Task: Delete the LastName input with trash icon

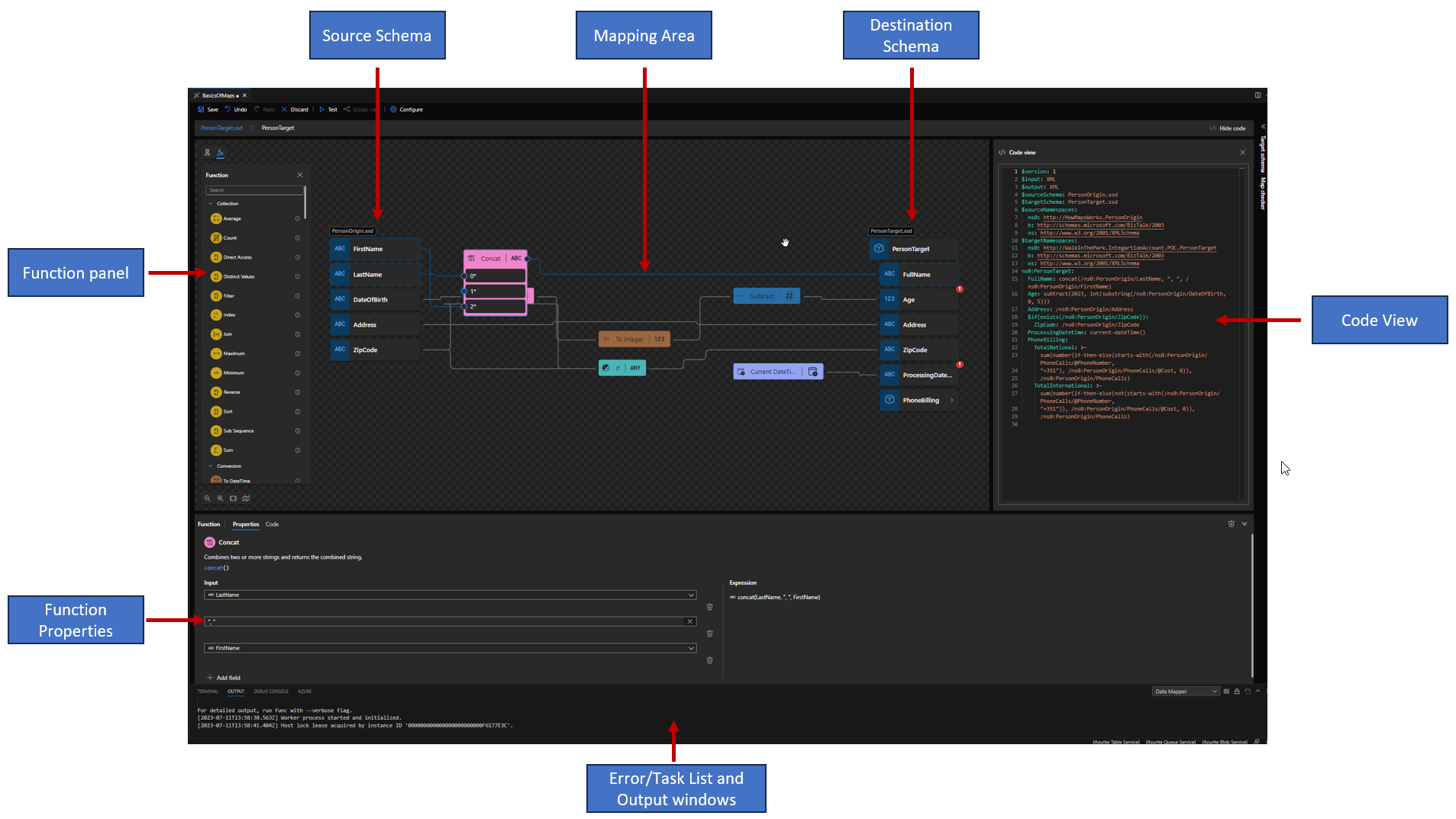Action: (709, 608)
